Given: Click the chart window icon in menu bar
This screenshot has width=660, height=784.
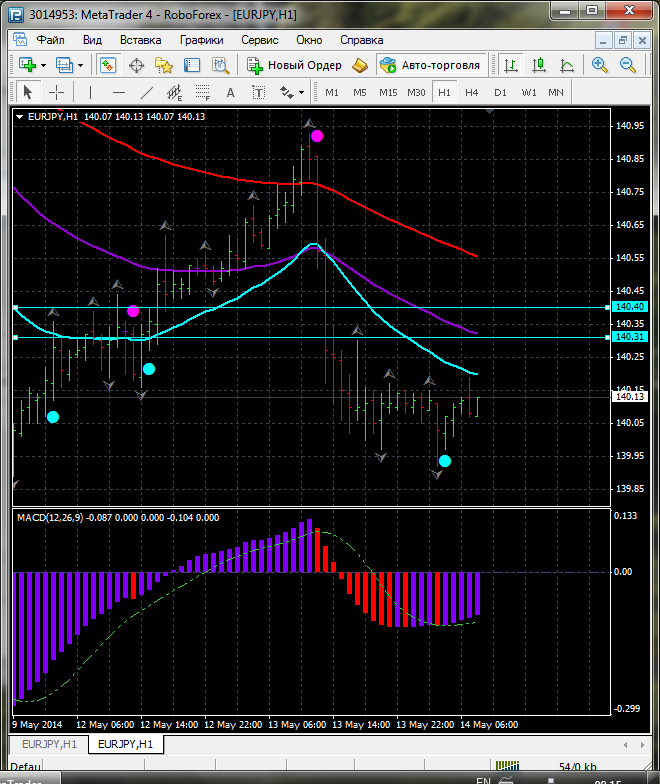Looking at the screenshot, I should pos(20,40).
